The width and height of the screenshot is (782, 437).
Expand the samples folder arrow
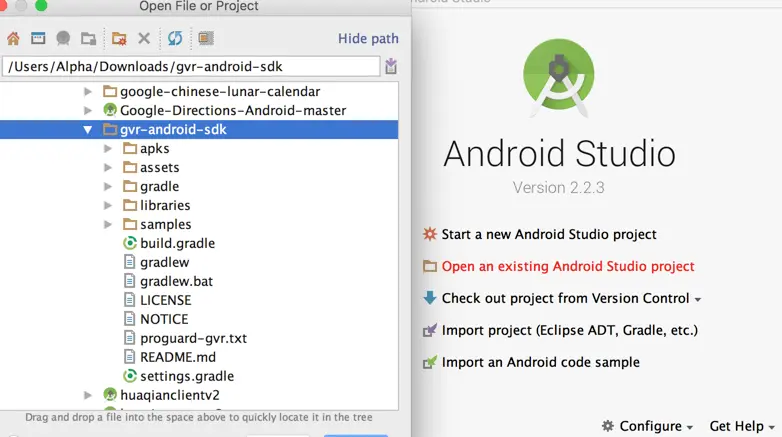click(x=108, y=224)
